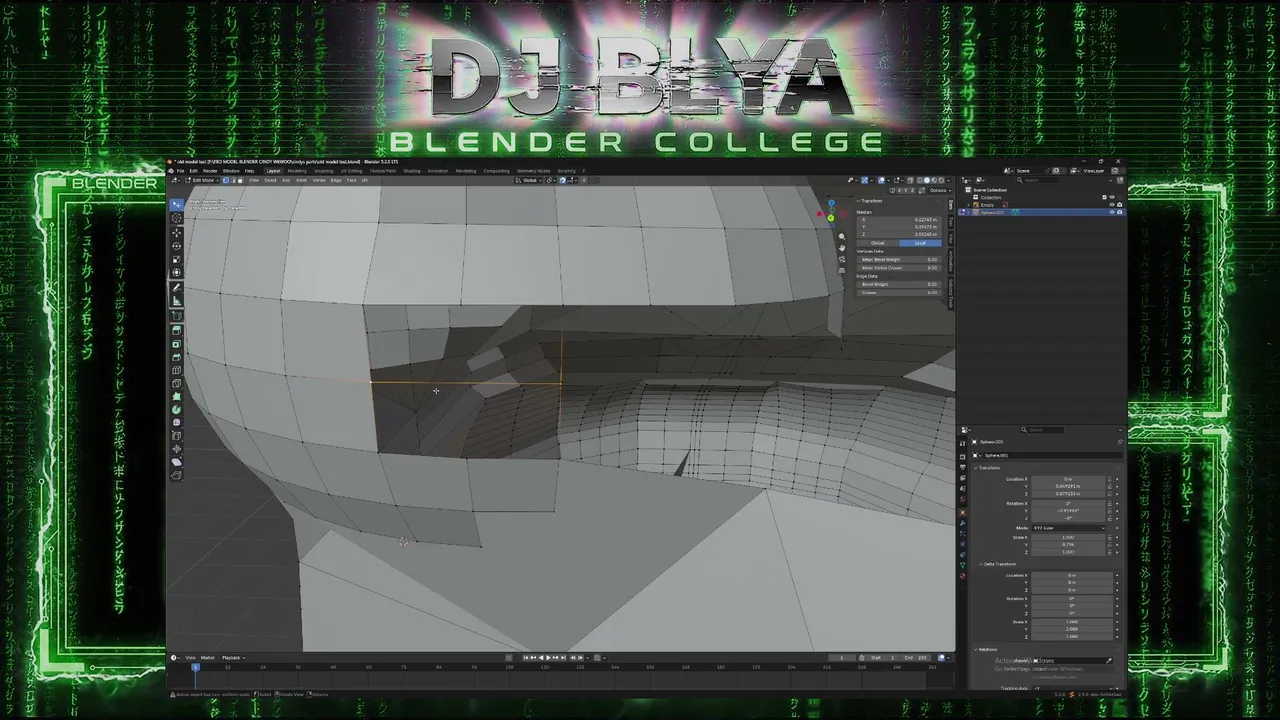Activate the Move tool

(177, 232)
